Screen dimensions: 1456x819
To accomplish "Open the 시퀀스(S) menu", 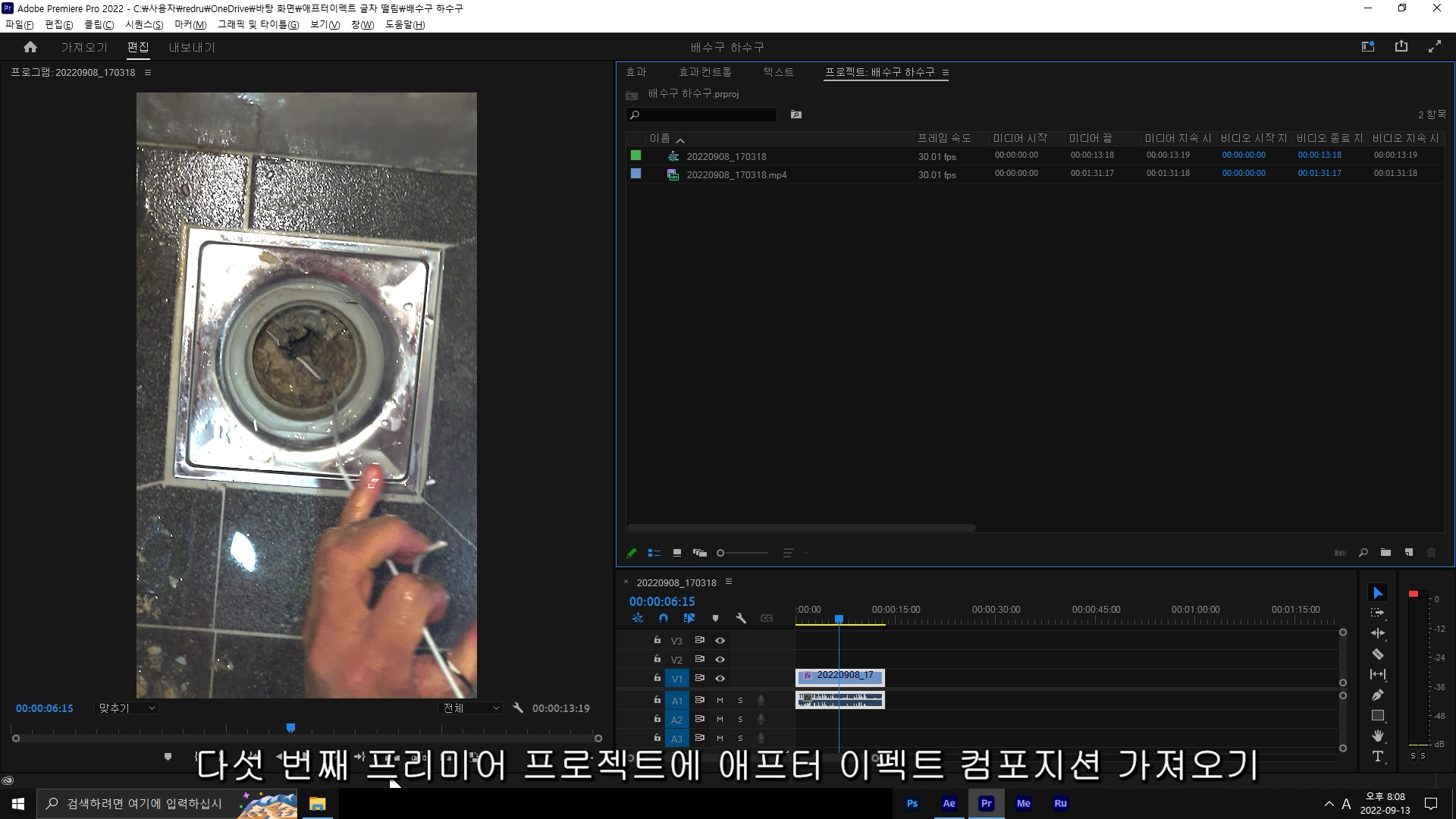I will coord(144,24).
